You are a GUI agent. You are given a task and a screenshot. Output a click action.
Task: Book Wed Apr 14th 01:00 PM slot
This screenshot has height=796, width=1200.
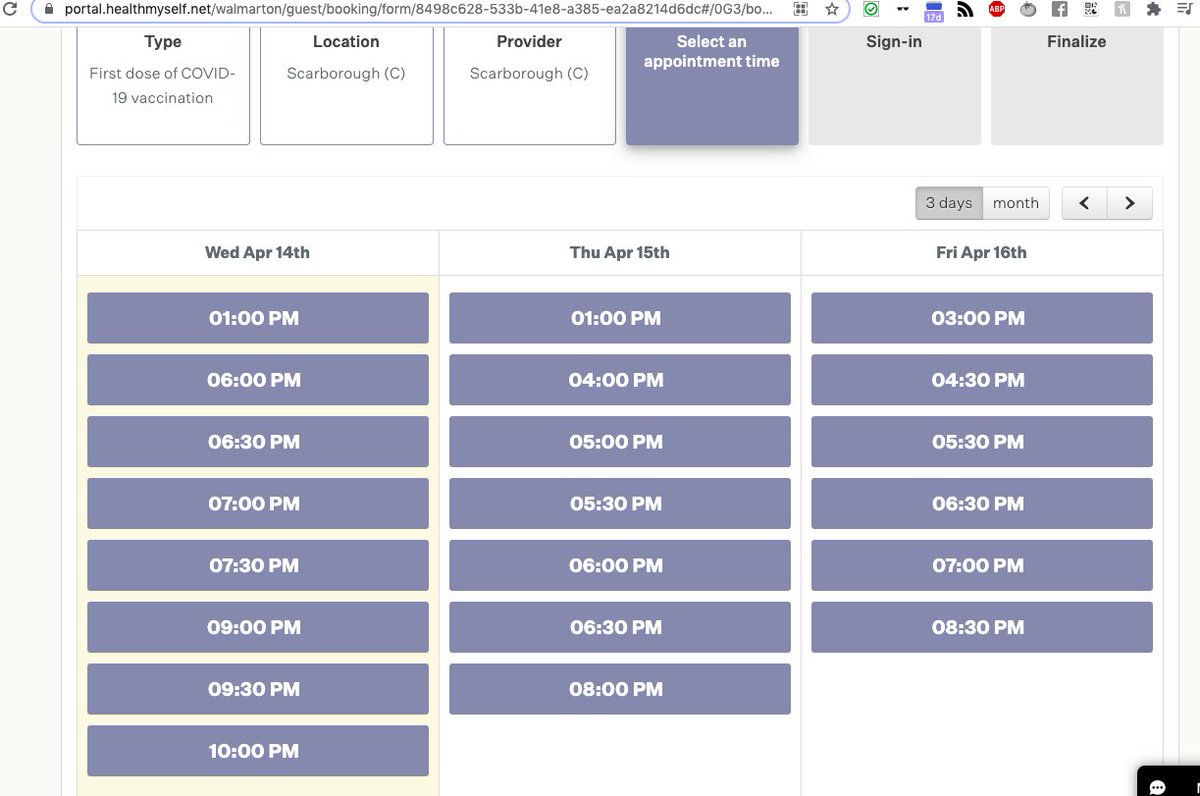point(258,318)
